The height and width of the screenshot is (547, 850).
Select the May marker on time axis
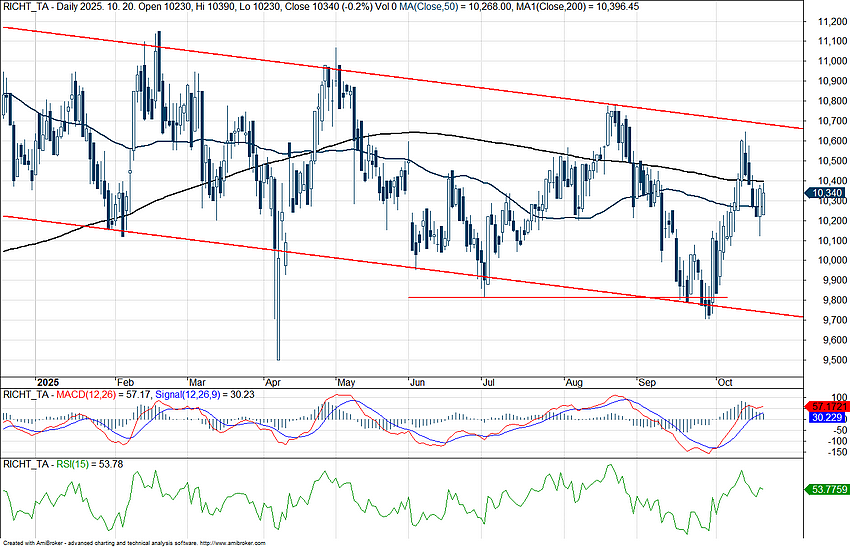[346, 382]
